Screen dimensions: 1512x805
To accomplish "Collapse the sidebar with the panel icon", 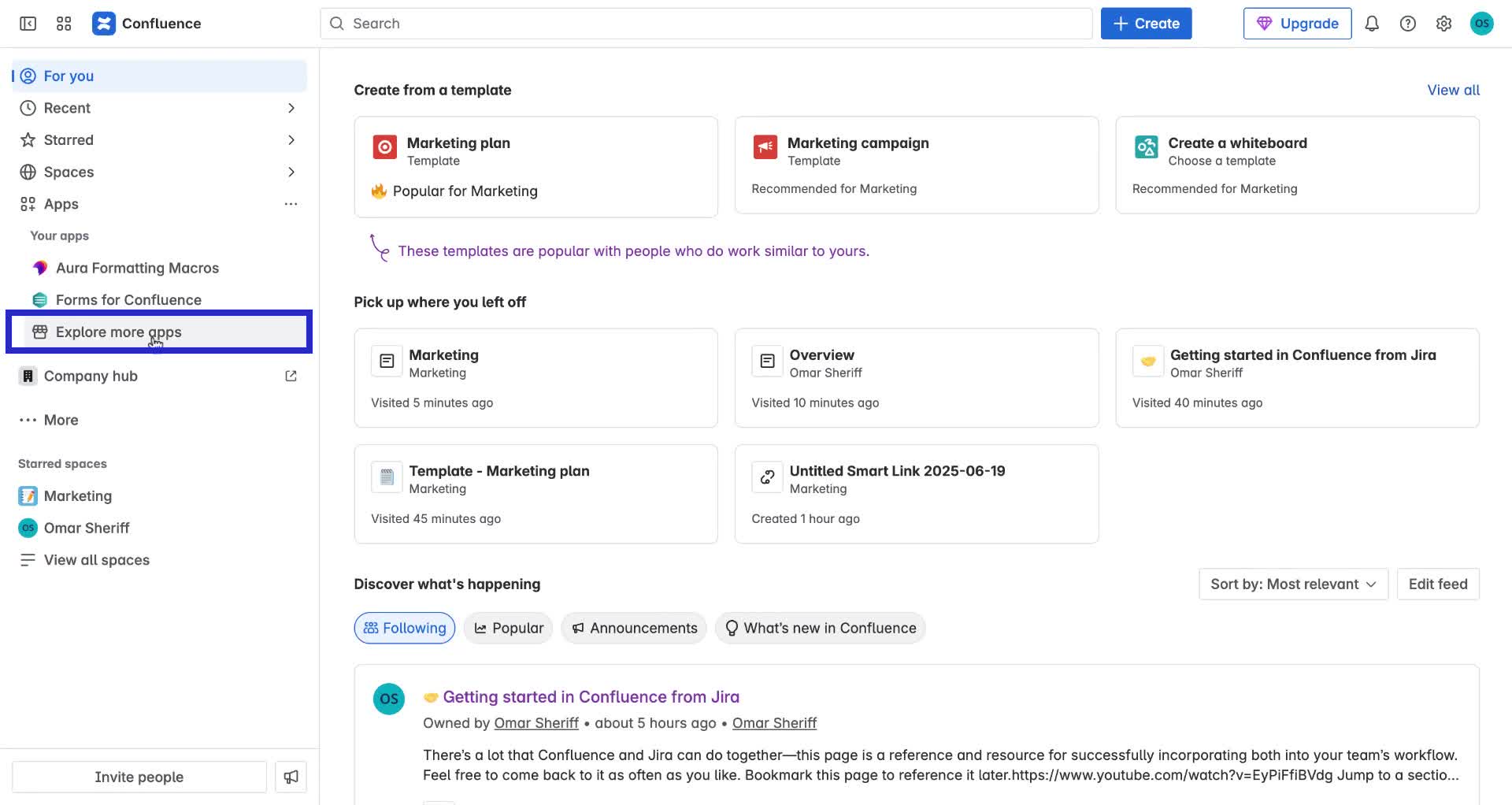I will (27, 24).
